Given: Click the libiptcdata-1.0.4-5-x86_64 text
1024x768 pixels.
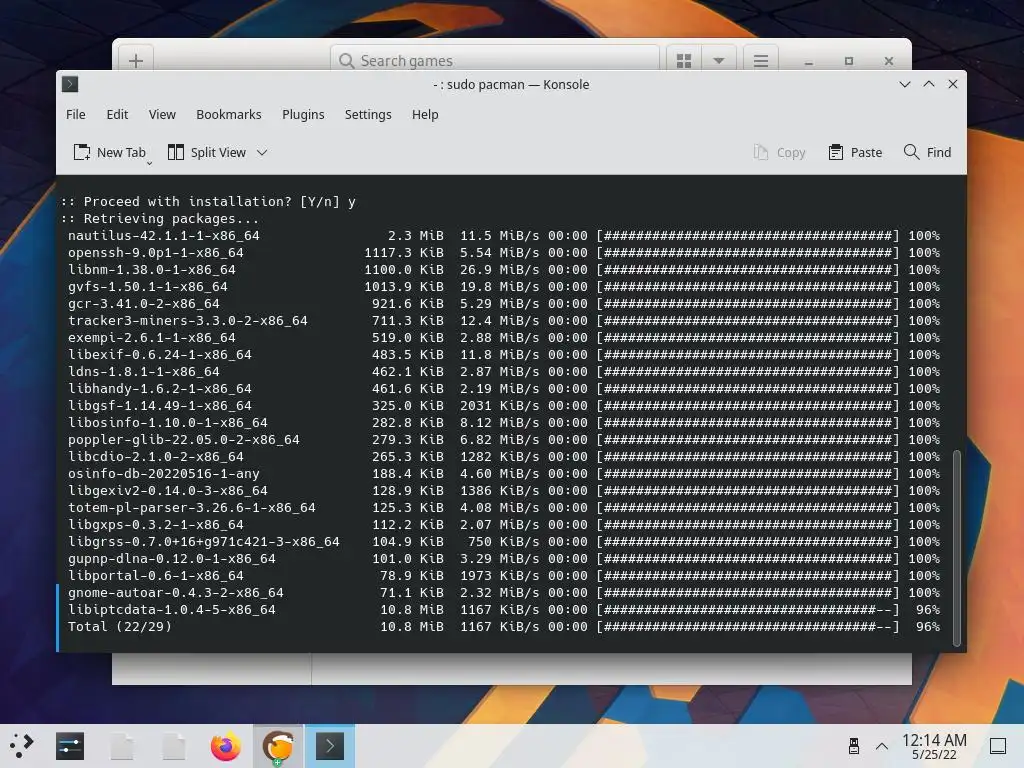Looking at the screenshot, I should 172,609.
